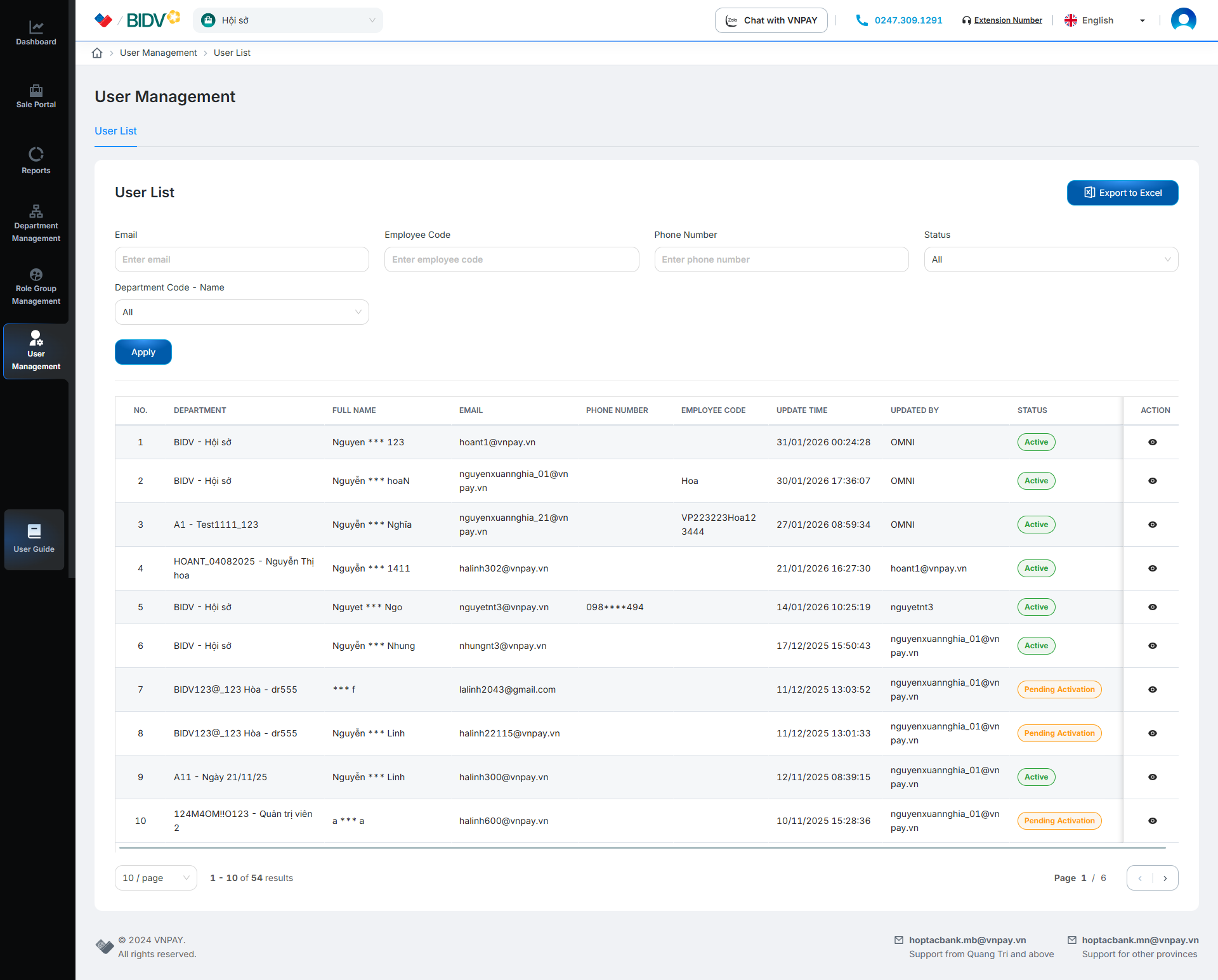Focus the Enter email input field
Screen dimensions: 1218x980
click(x=241, y=259)
